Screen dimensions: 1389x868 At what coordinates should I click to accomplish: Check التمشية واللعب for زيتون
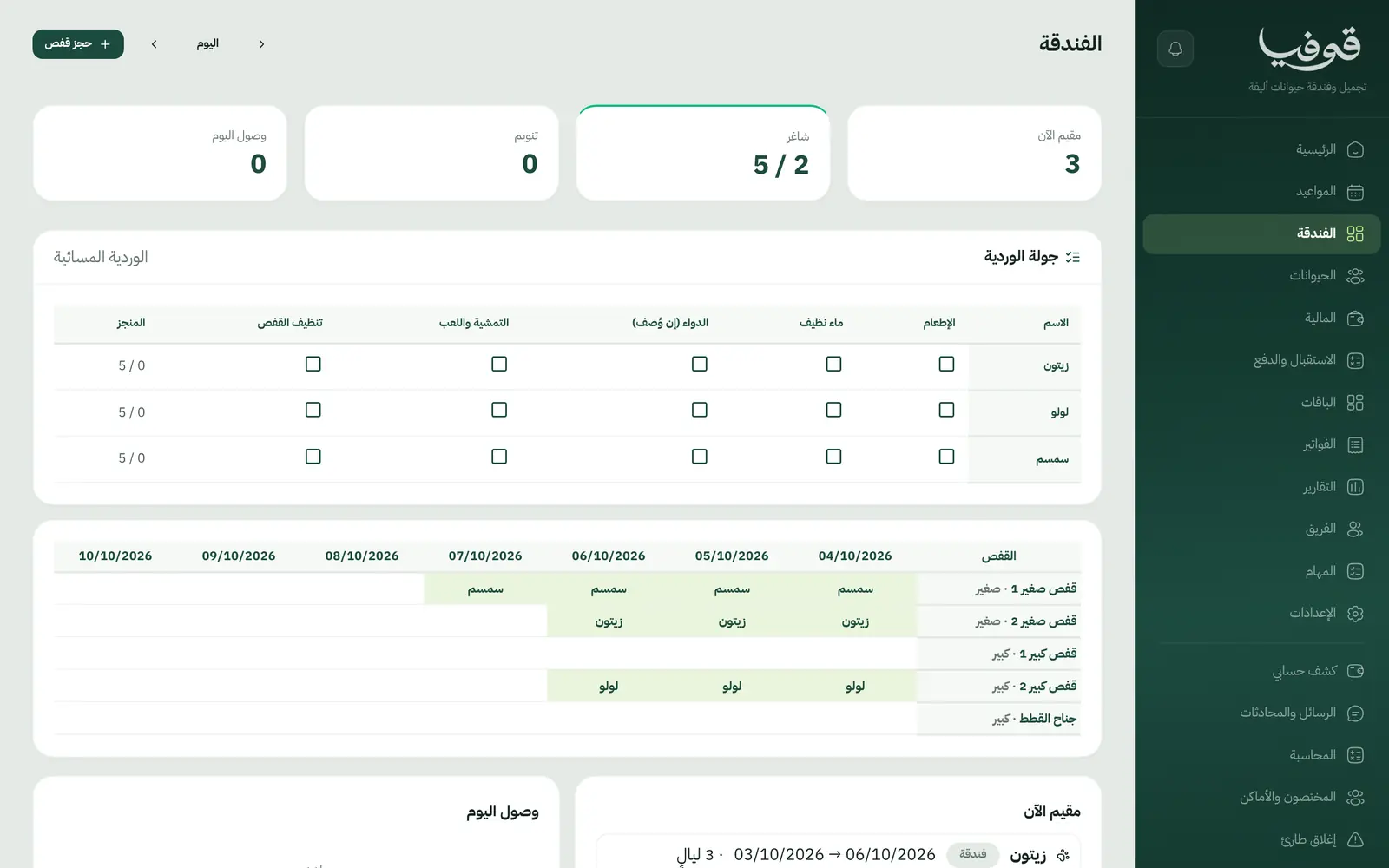(498, 364)
